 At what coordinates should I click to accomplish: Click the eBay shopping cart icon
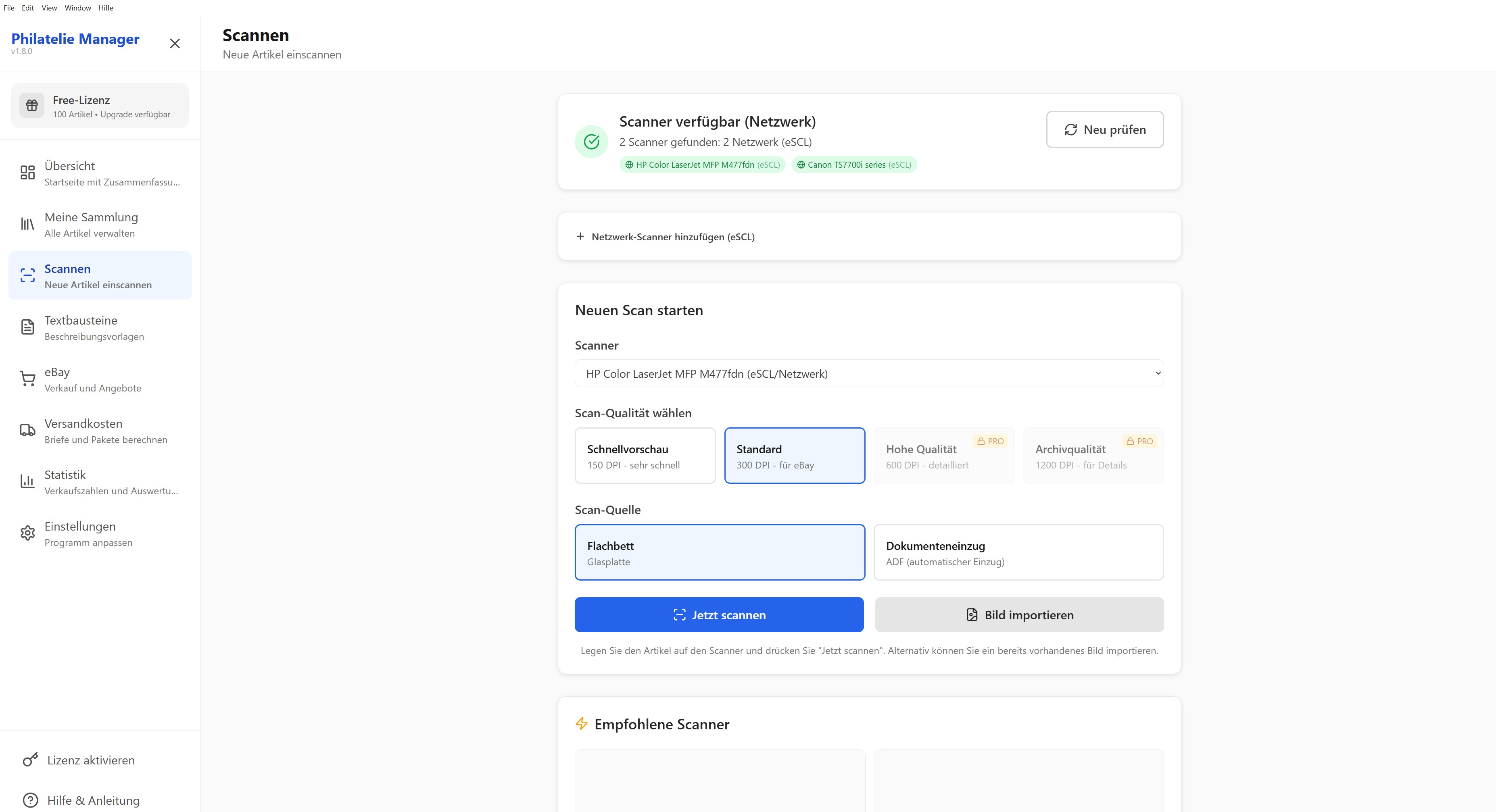click(x=27, y=379)
